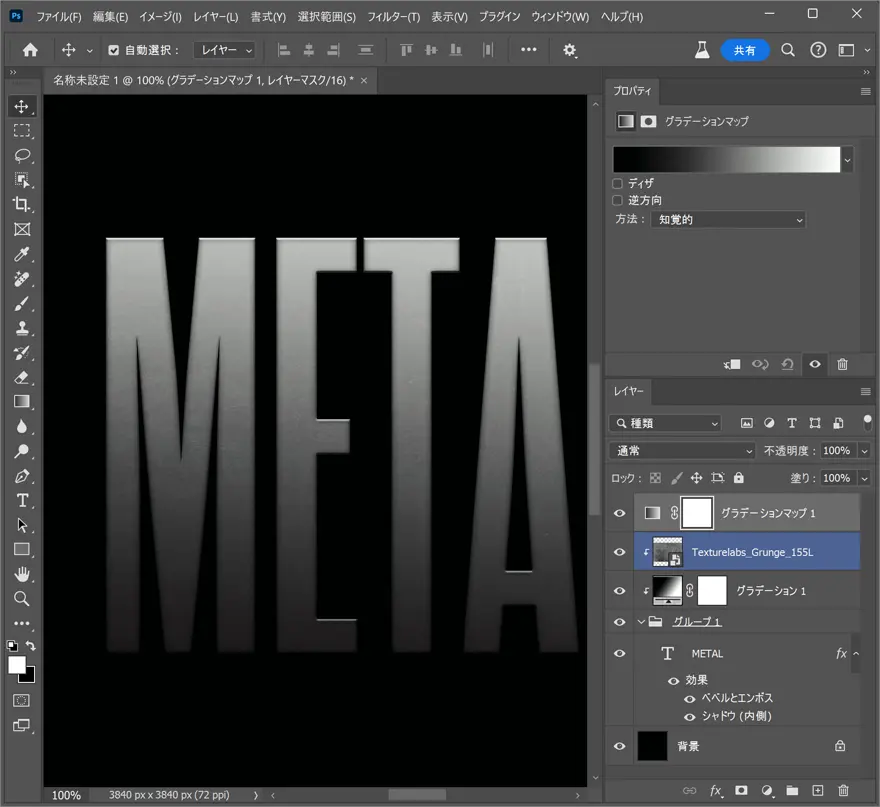Hide the 背景 layer
The width and height of the screenshot is (880, 807).
[x=620, y=746]
